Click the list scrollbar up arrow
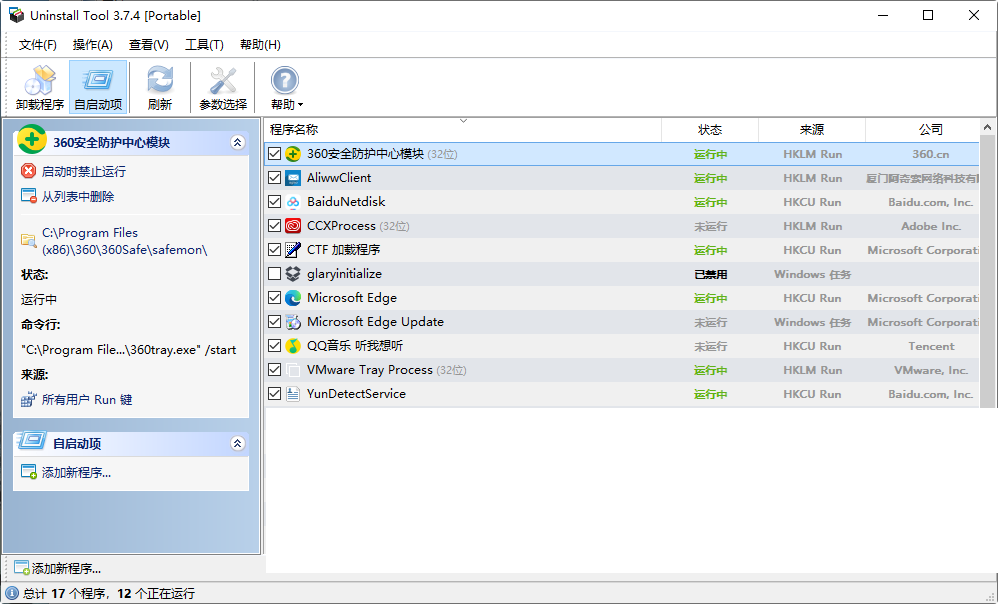Viewport: 998px width, 604px height. [987, 127]
